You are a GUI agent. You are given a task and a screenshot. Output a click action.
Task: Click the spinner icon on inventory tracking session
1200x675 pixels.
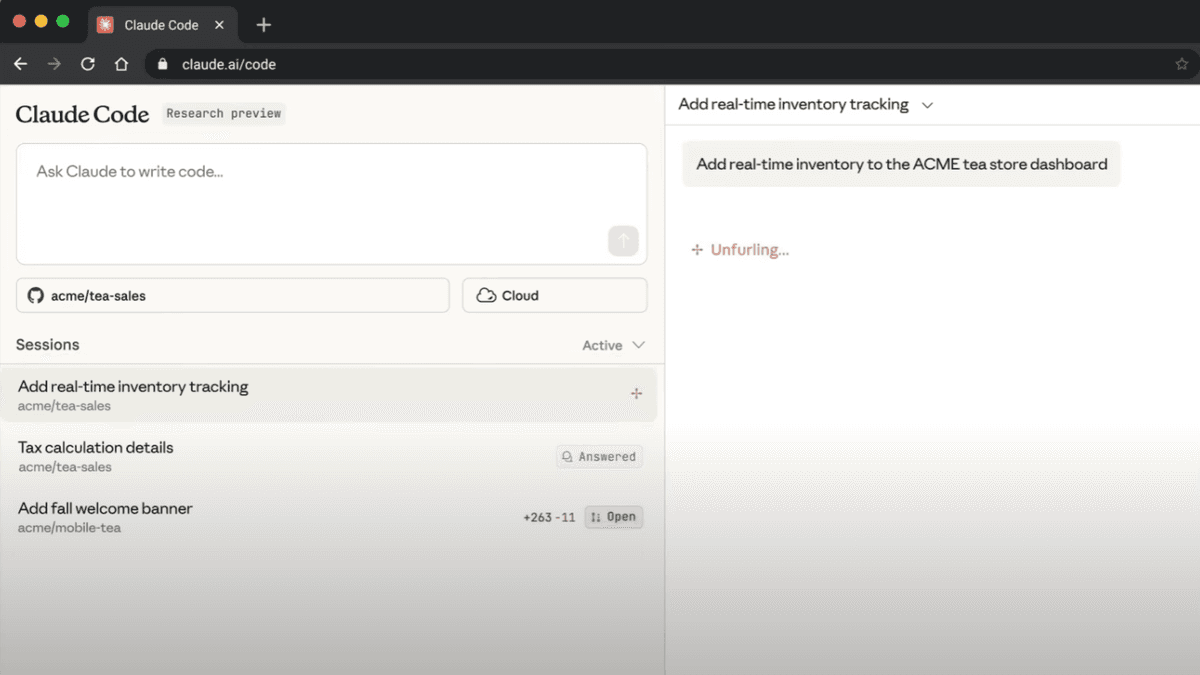(x=636, y=394)
